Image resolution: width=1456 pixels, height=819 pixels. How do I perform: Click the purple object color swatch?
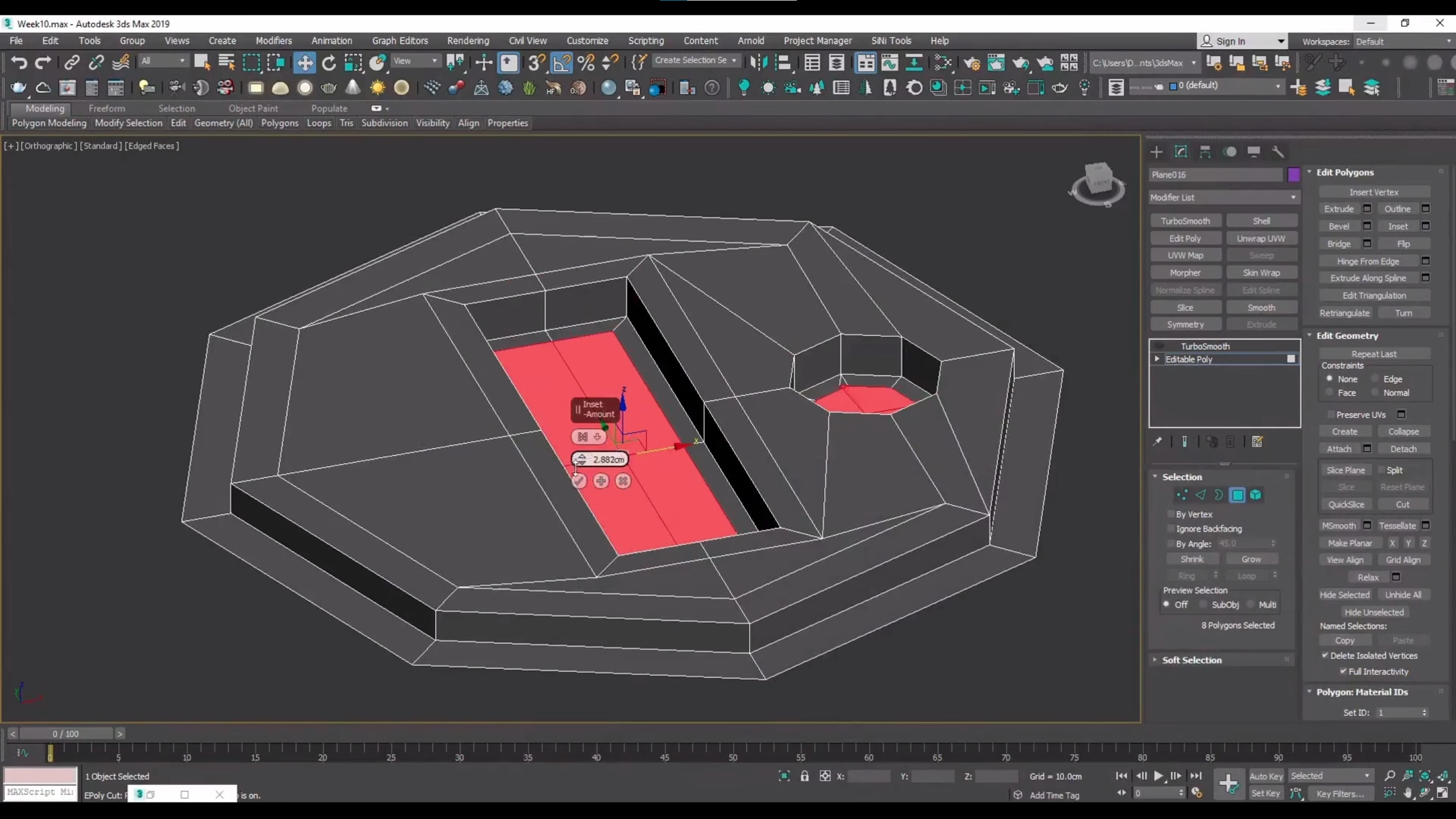[1293, 175]
